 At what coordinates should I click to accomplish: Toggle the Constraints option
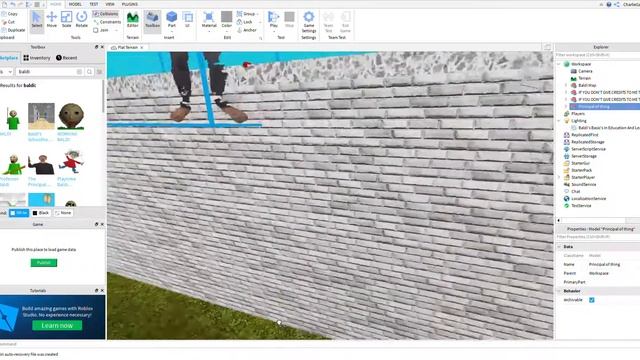(x=107, y=22)
